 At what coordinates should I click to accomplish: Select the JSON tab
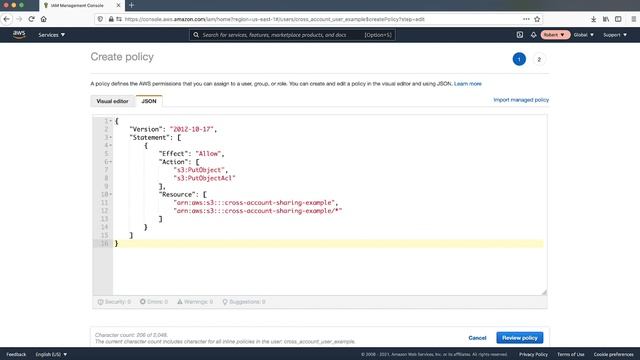149,101
